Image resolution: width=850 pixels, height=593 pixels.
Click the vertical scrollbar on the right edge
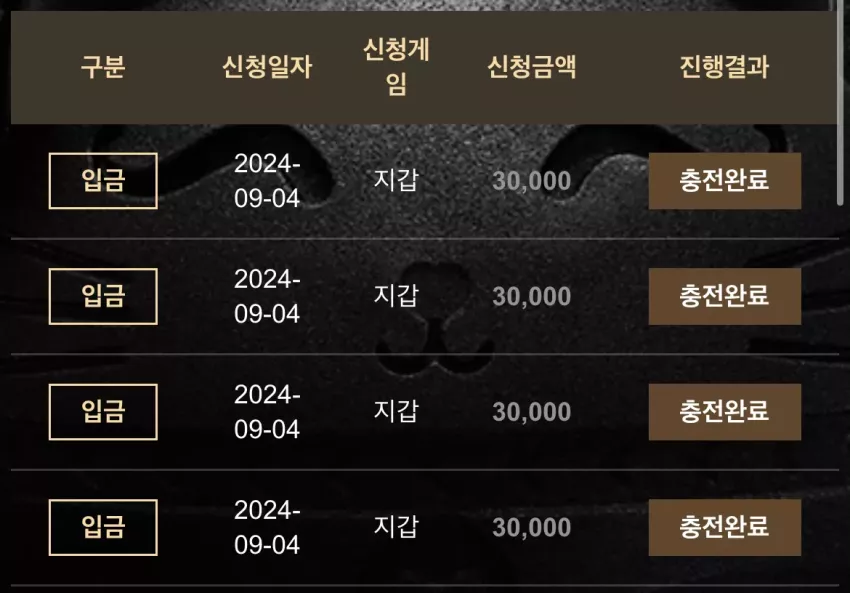pyautogui.click(x=841, y=103)
